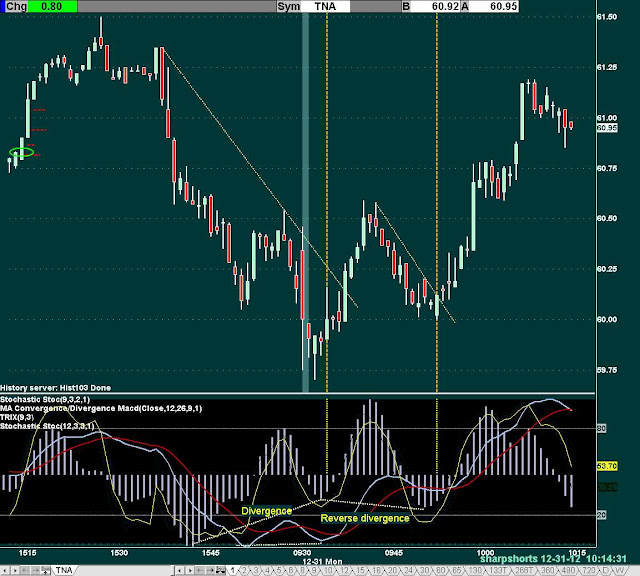Screen dimensions: 640x576
Task: Click the Sym field containing TNA
Action: (325, 6)
